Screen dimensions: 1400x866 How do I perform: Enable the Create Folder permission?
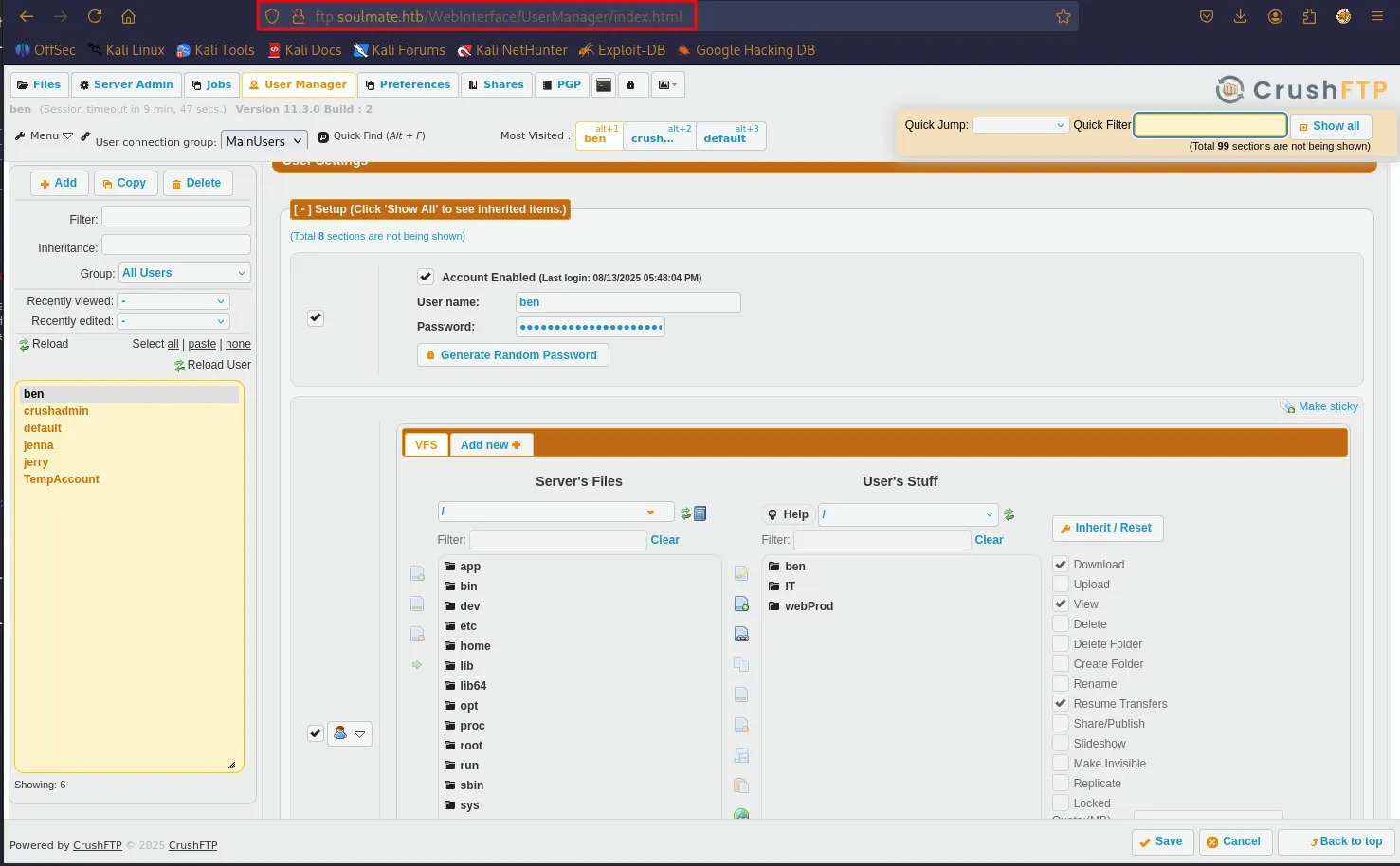point(1061,663)
